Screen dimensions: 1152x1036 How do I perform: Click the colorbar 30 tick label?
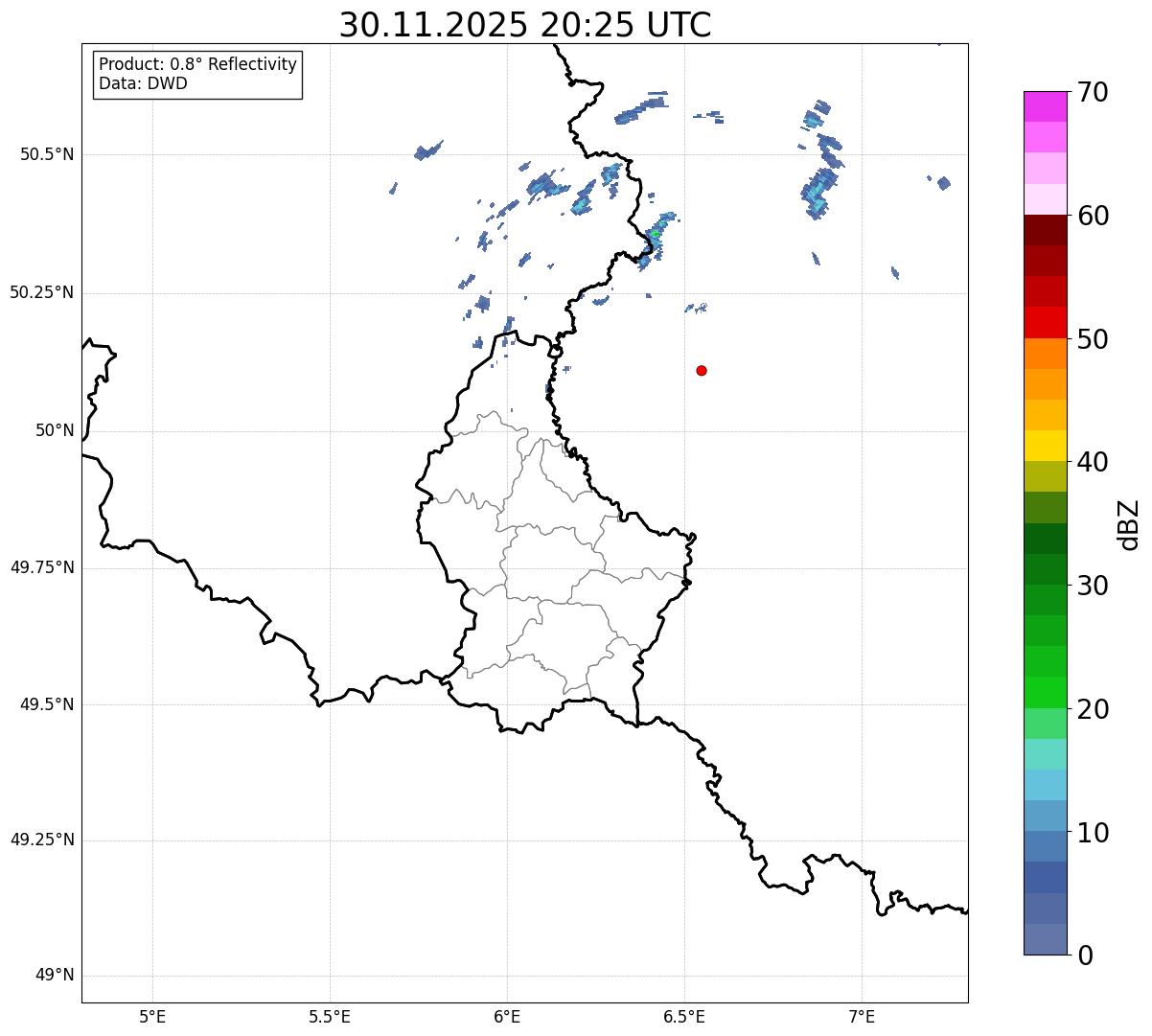click(1093, 586)
